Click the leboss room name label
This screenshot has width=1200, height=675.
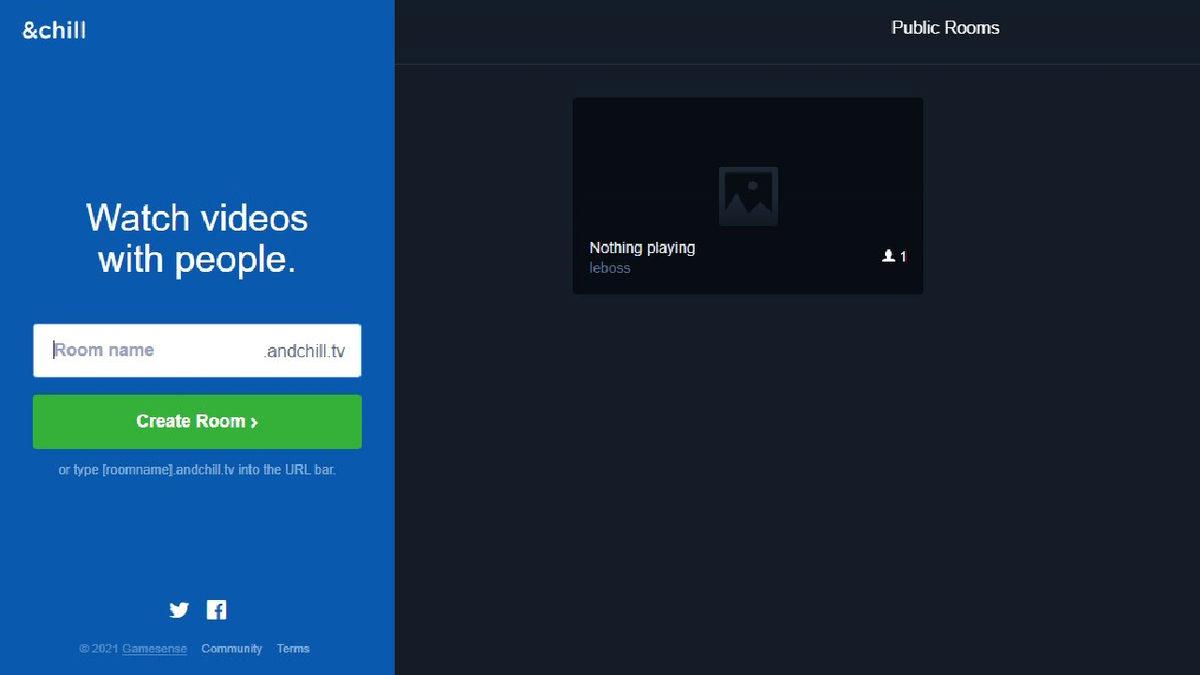point(610,268)
